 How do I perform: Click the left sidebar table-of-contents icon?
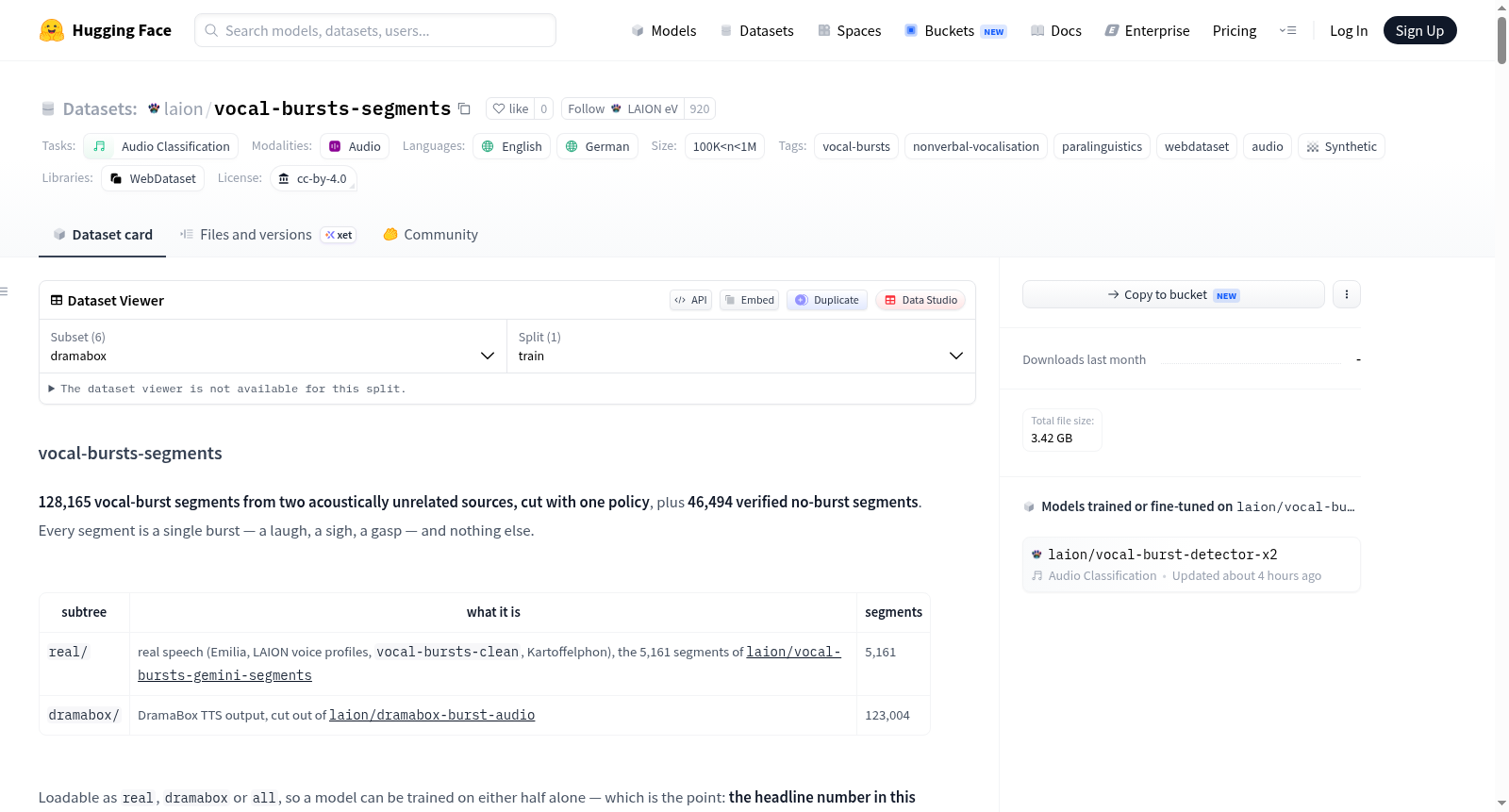[4, 291]
